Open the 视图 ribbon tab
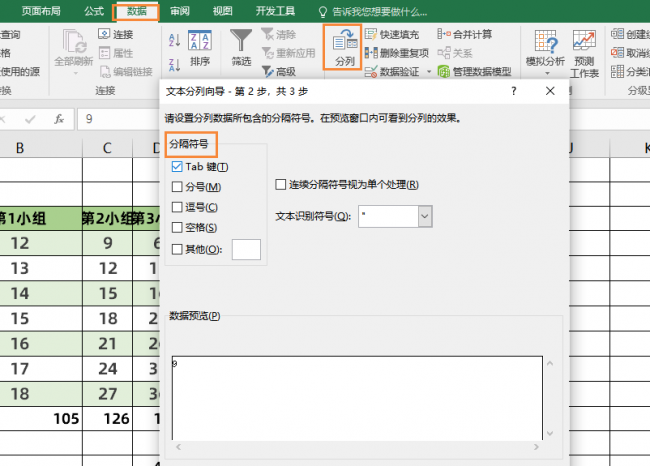Screen dimensions: 650x466 coord(223,11)
